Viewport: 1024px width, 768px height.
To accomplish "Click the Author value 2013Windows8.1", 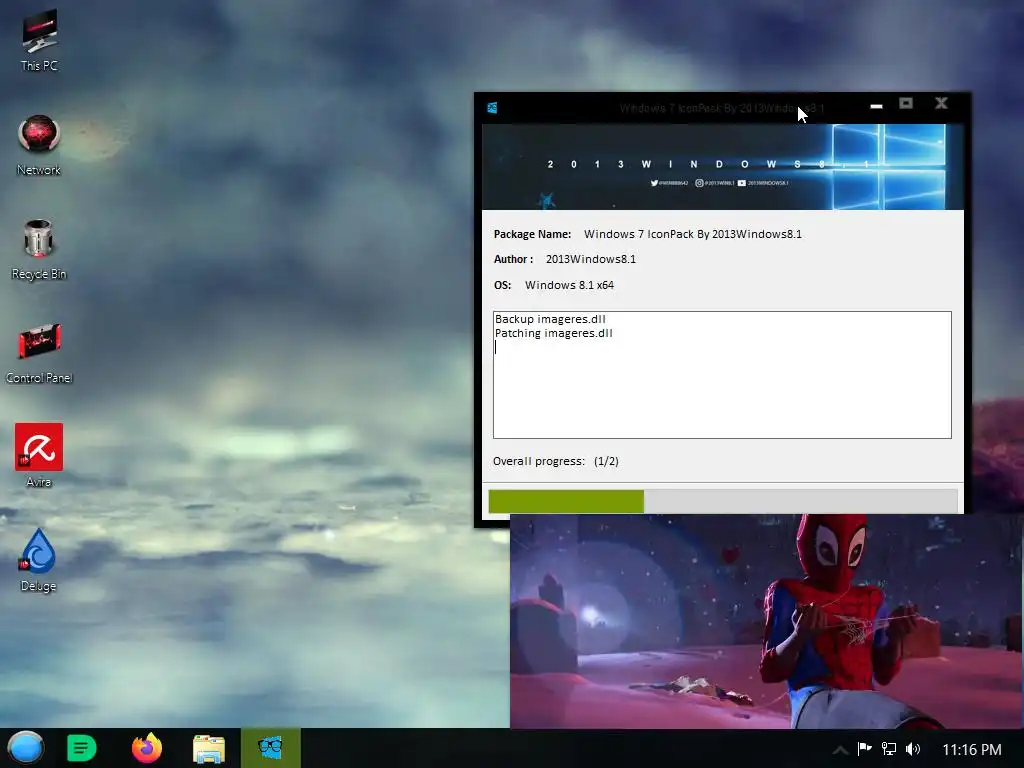I will pos(591,259).
